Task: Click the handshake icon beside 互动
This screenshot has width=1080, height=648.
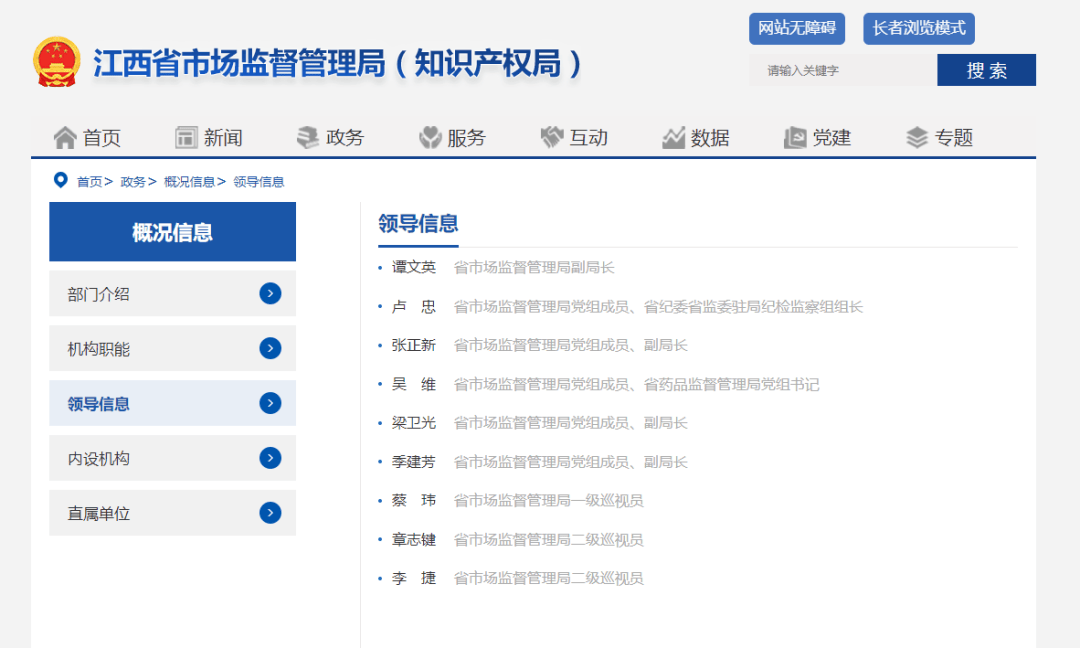Action: click(x=552, y=138)
